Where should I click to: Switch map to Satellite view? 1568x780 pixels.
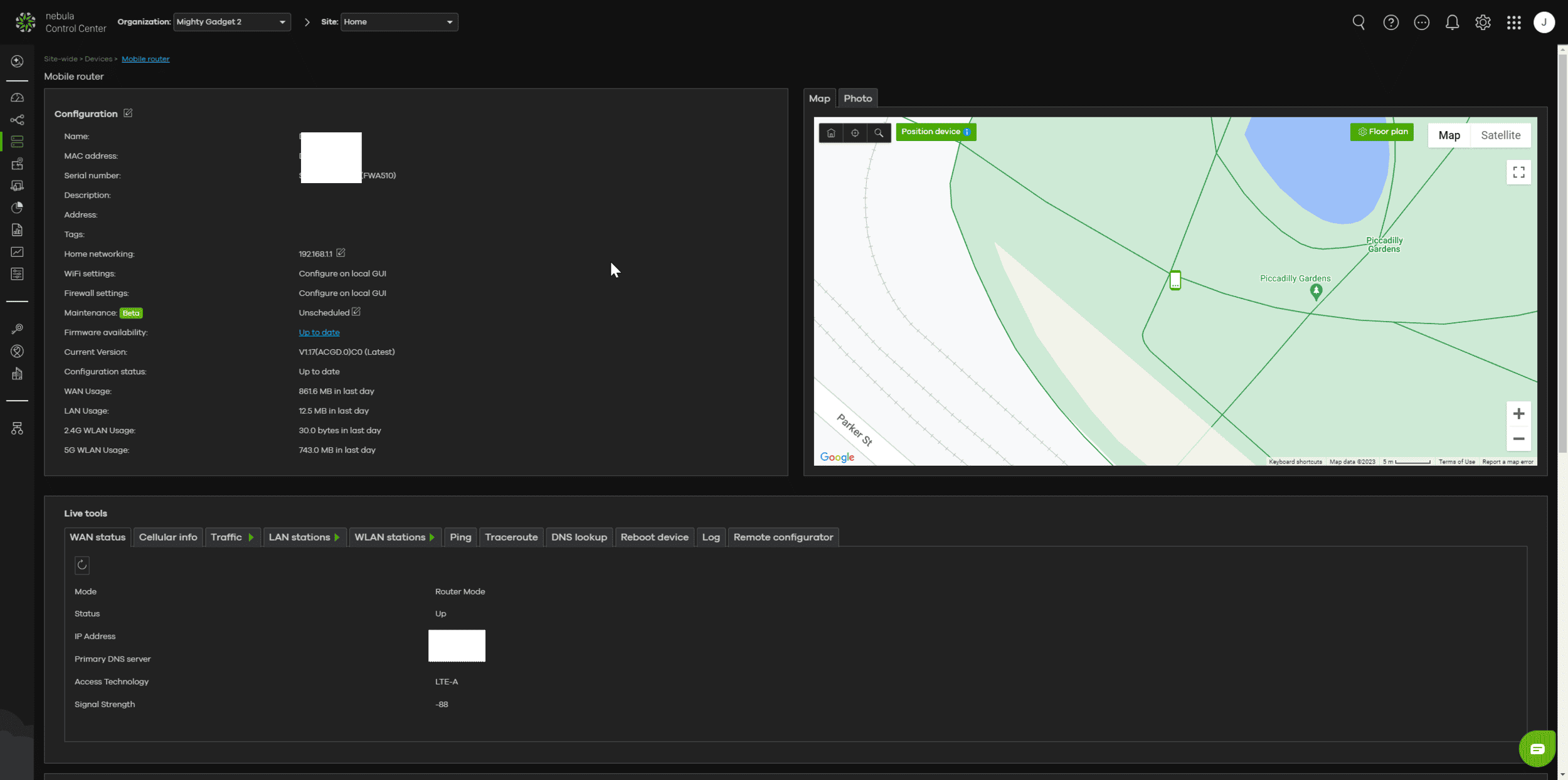click(x=1500, y=135)
